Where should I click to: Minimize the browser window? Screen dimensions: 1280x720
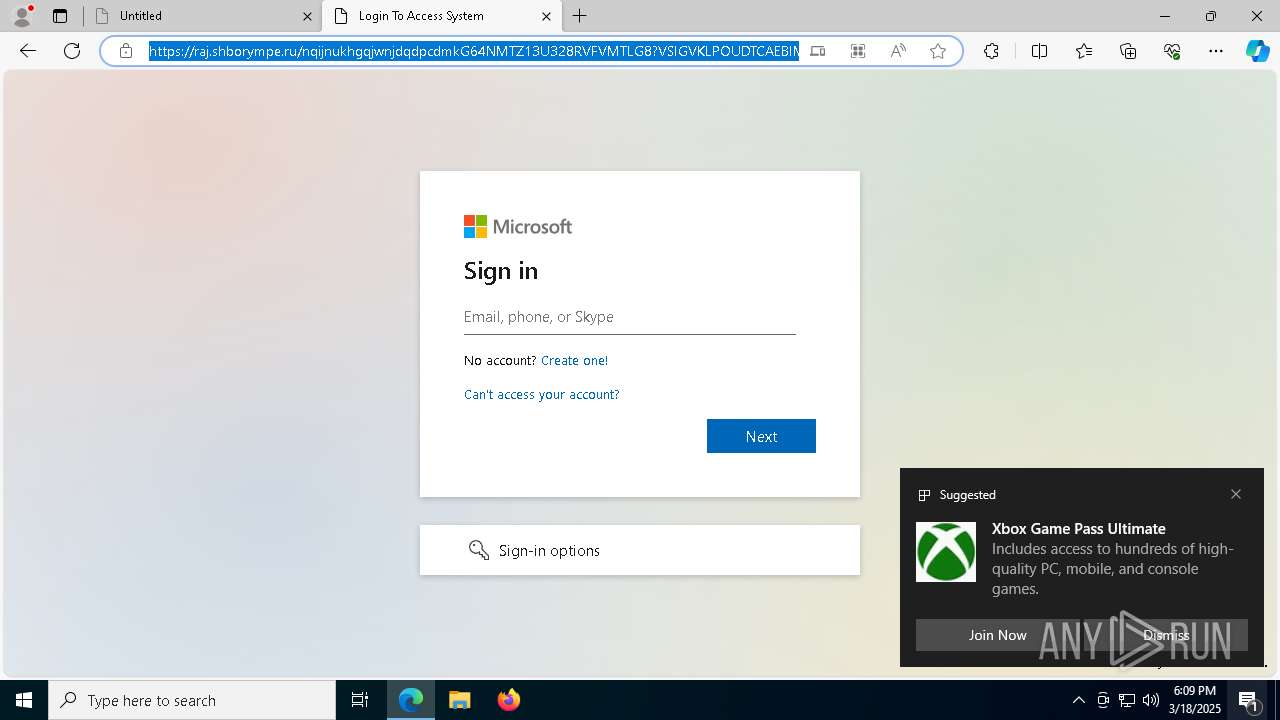pos(1164,16)
